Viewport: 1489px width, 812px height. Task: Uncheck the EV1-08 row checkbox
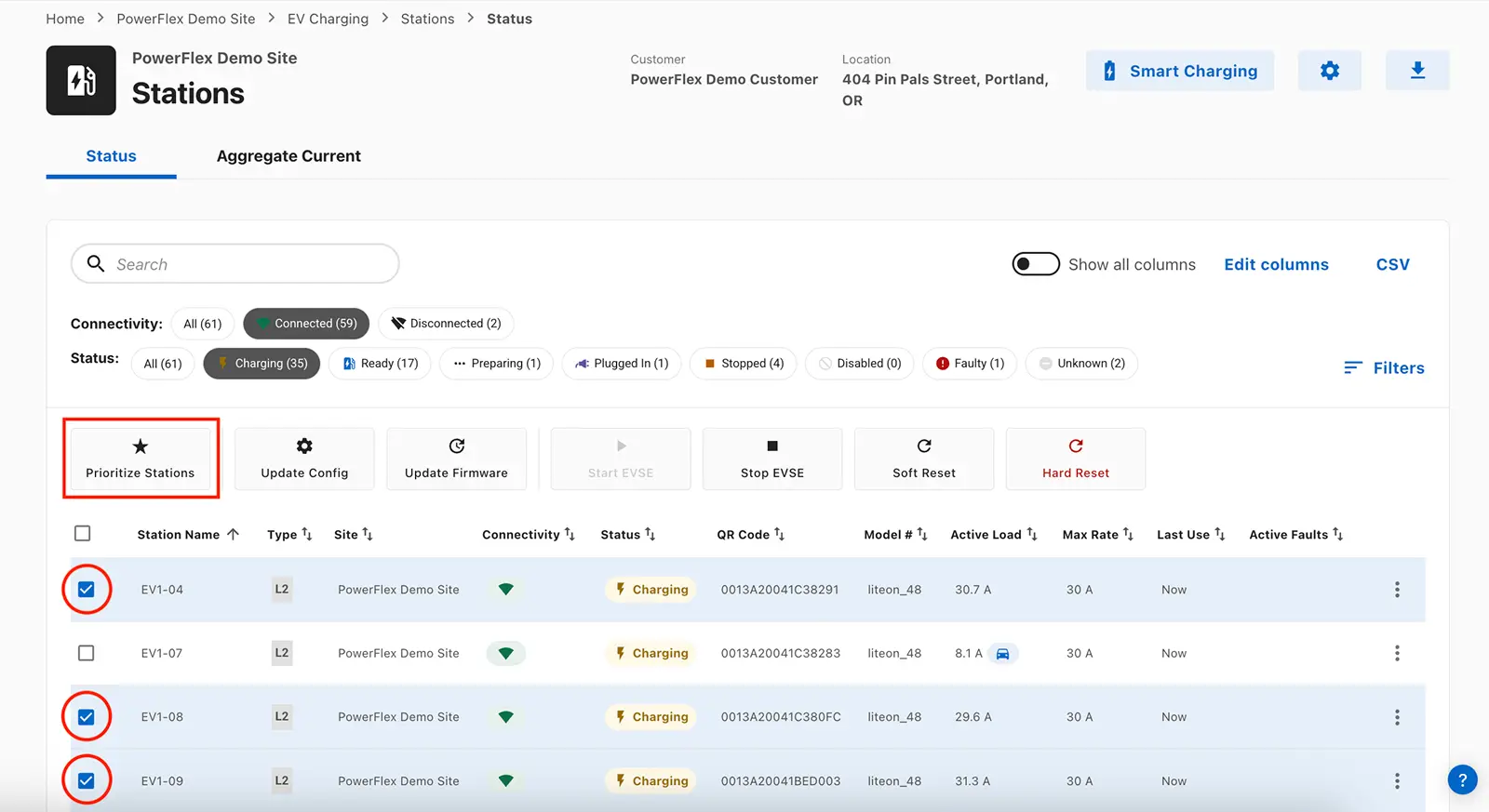click(87, 717)
